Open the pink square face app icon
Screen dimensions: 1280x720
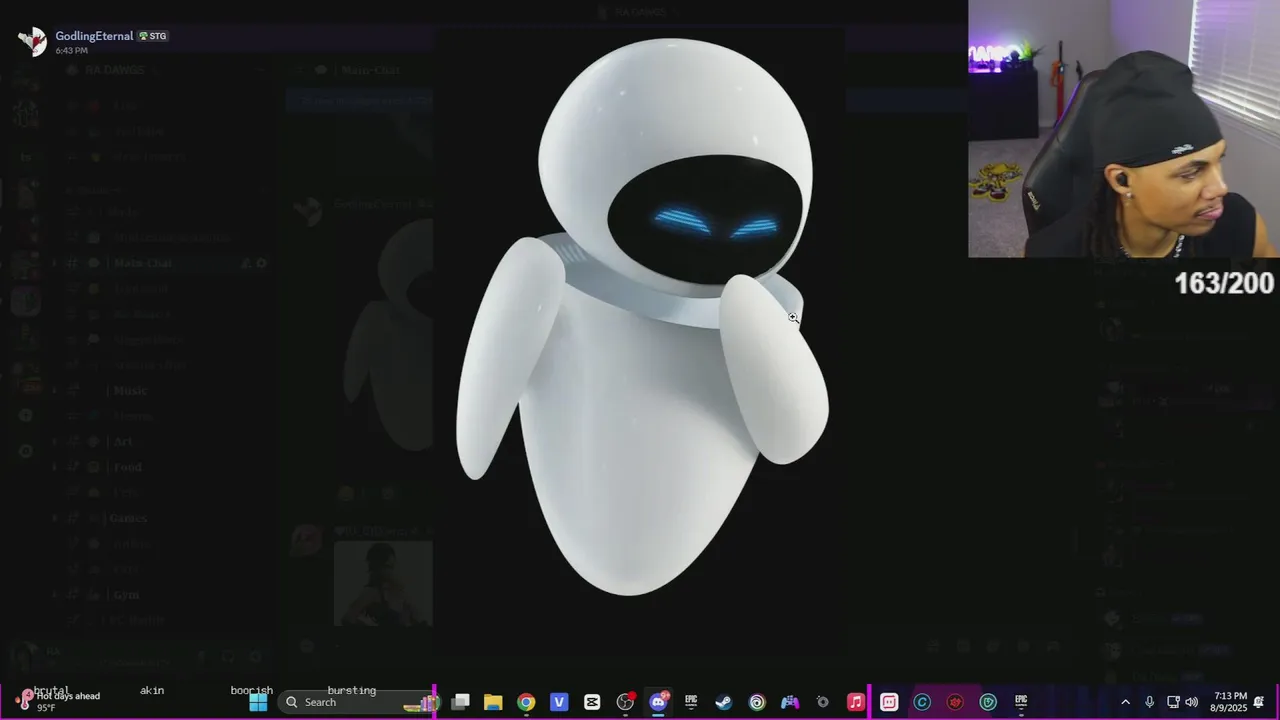click(x=889, y=702)
